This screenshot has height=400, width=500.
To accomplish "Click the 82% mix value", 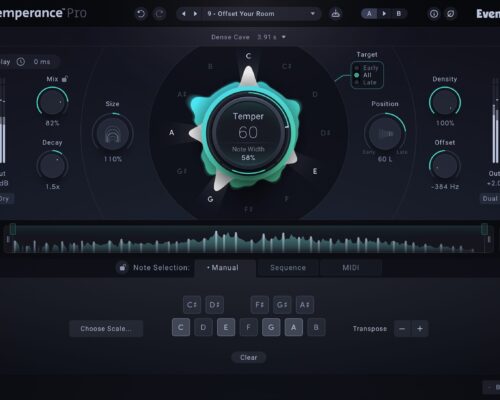I will point(52,123).
